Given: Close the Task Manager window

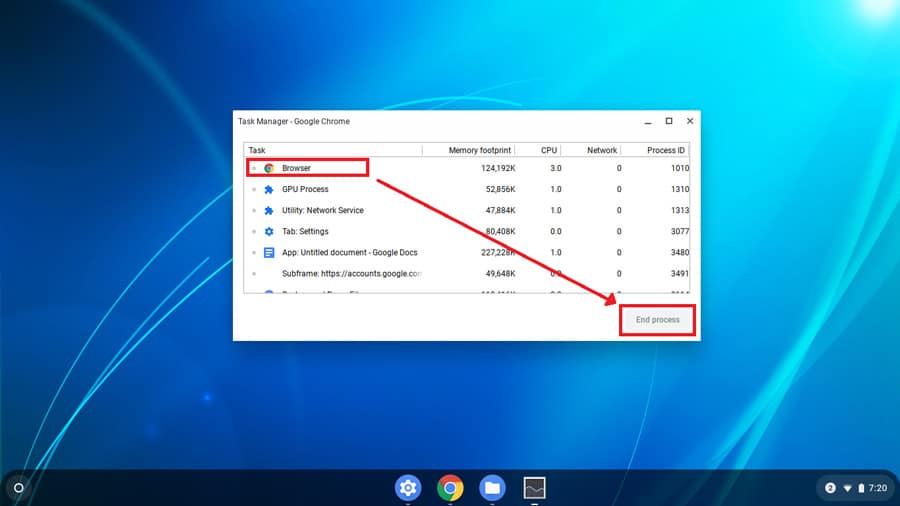Looking at the screenshot, I should click(690, 121).
